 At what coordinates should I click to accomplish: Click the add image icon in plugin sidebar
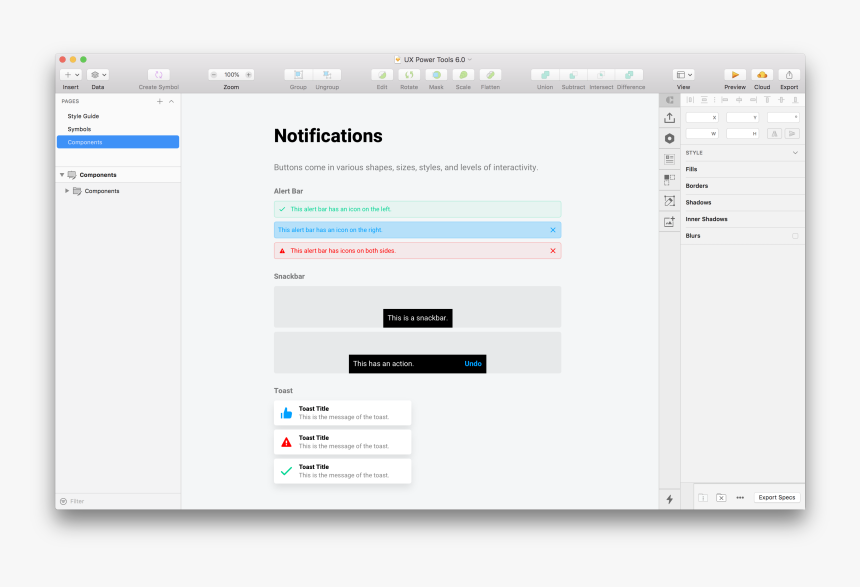(x=670, y=222)
